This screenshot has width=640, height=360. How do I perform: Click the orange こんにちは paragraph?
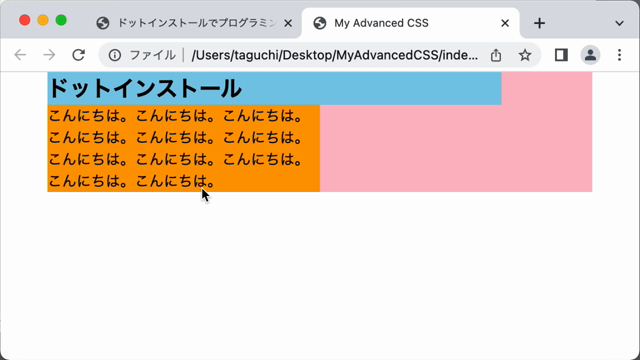184,148
